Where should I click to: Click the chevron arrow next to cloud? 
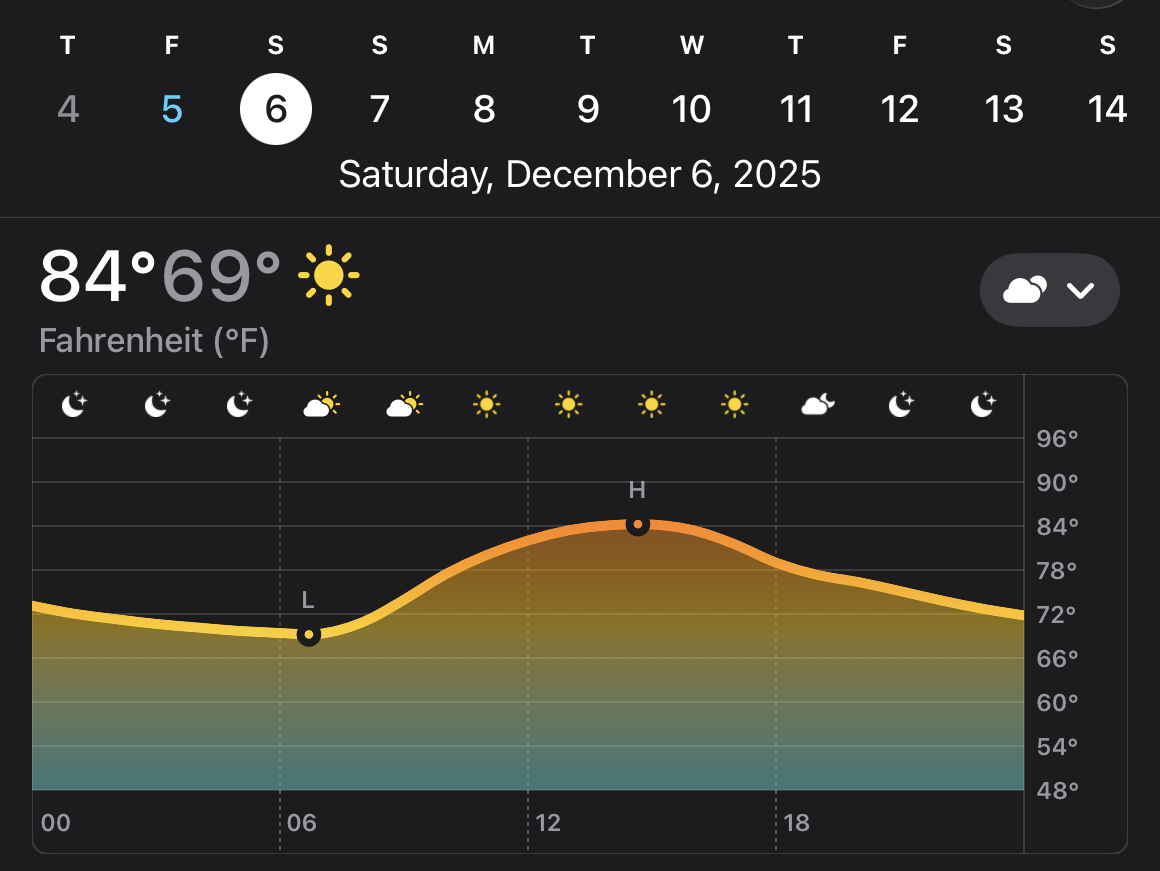[1081, 291]
